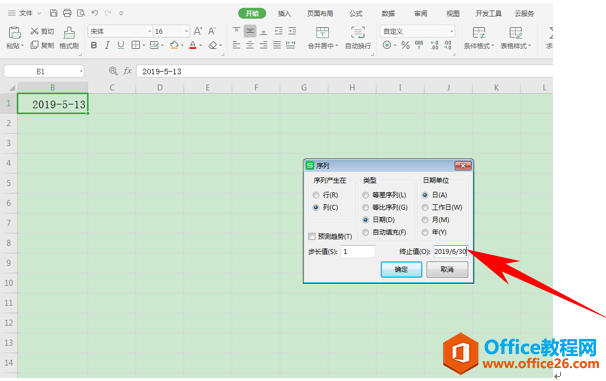The width and height of the screenshot is (606, 381).
Task: Expand the Name Box dropdown for B1
Action: point(81,71)
